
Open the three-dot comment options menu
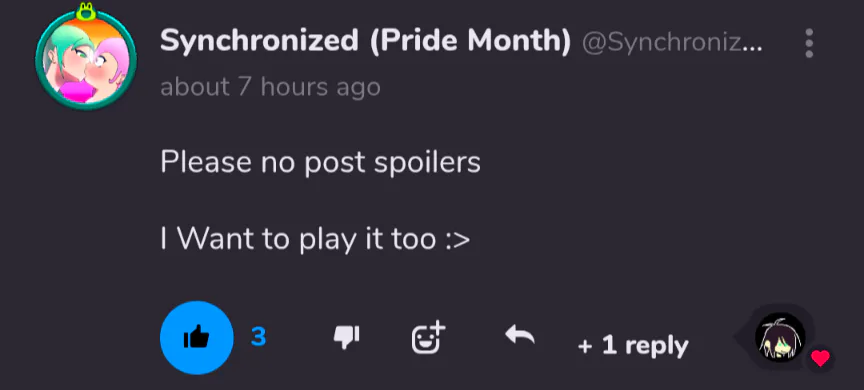tap(809, 43)
